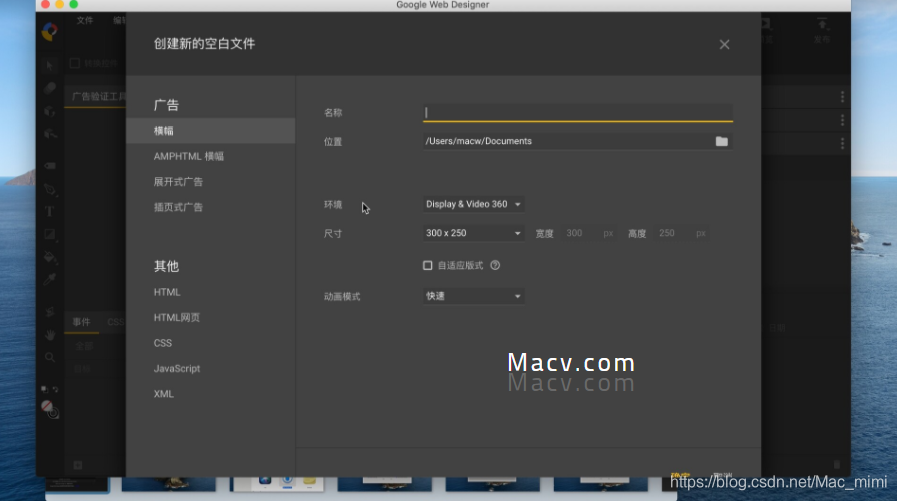Open three-dot menu of the second panel

click(x=842, y=120)
